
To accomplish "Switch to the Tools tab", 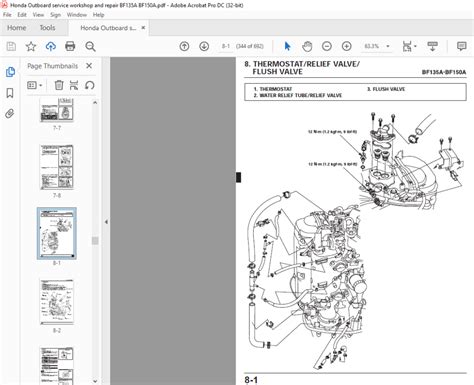I will pyautogui.click(x=47, y=28).
